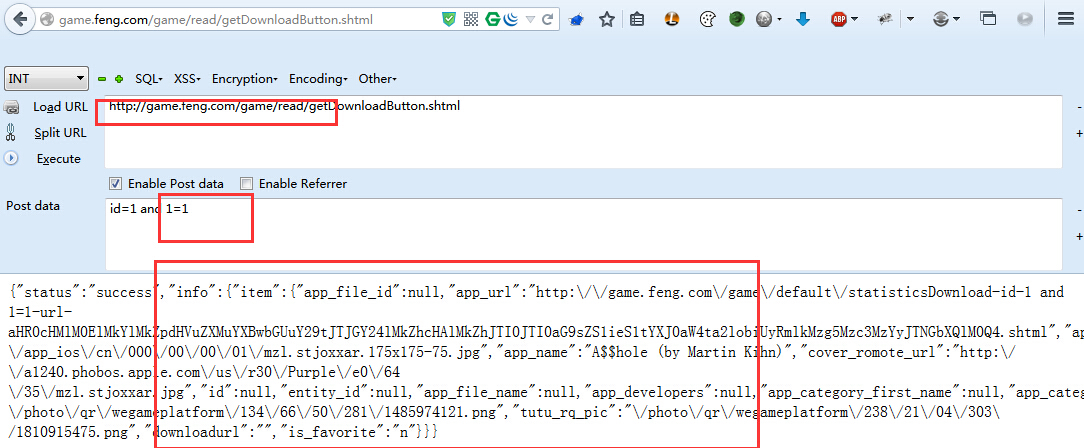Open the Encryption menu in HackBar
Image resolution: width=1084 pixels, height=448 pixels.
click(x=245, y=79)
